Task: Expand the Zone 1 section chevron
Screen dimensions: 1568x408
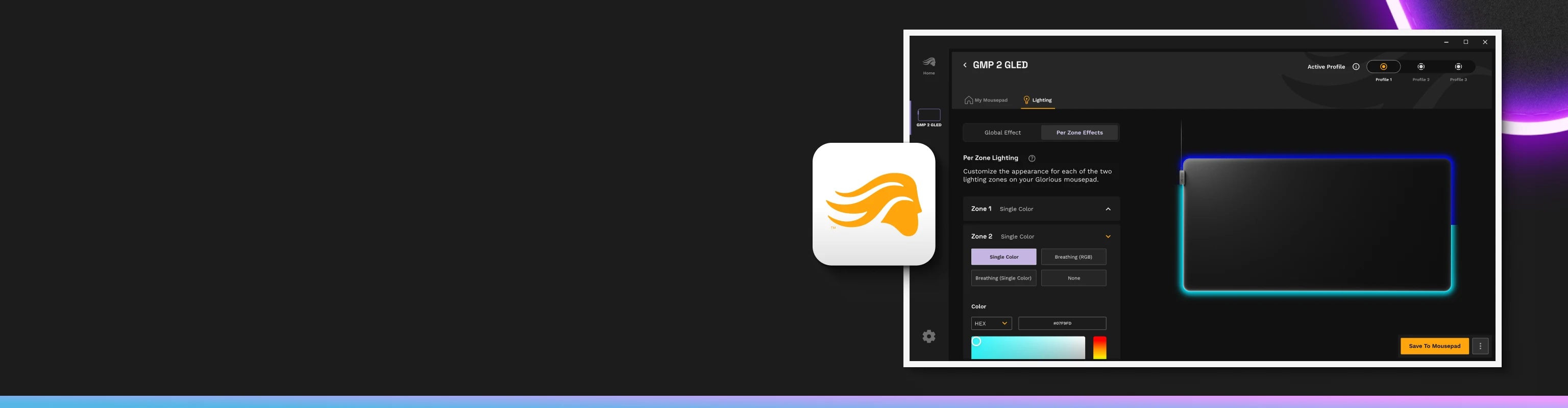Action: tap(1108, 209)
